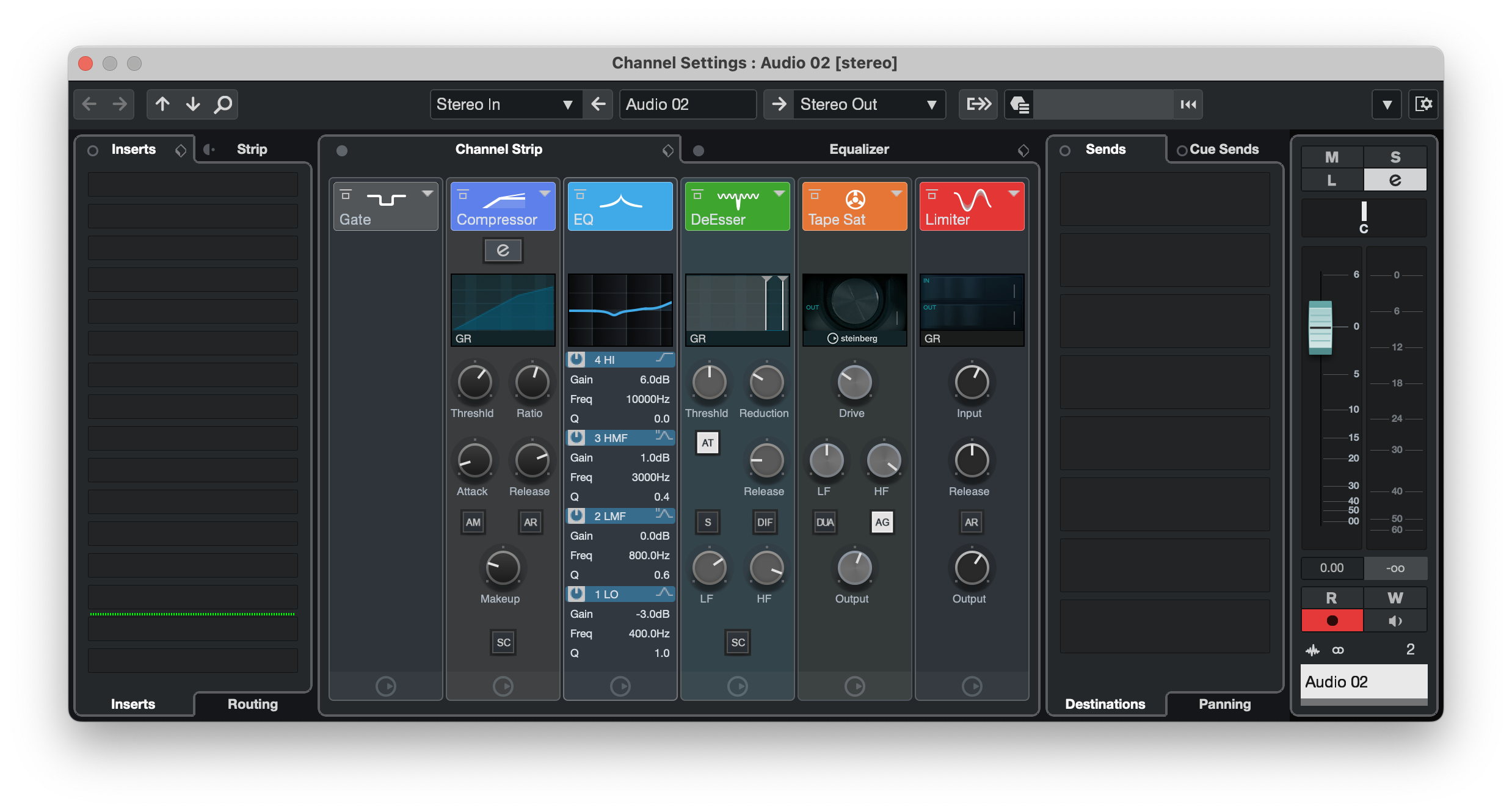Switch to the Routing tab
The image size is (1512, 812).
[x=252, y=704]
